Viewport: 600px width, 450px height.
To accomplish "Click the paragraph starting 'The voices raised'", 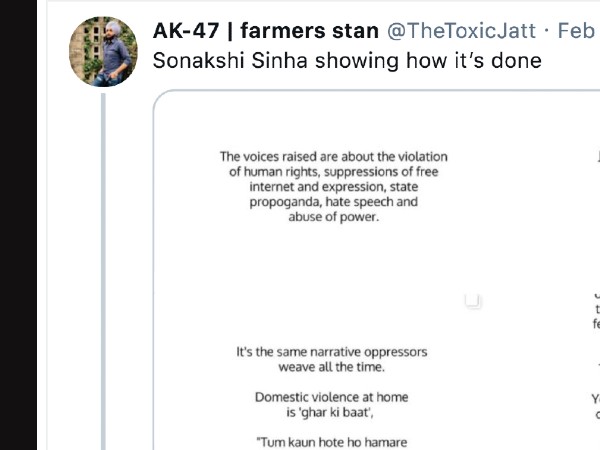I will [x=334, y=186].
